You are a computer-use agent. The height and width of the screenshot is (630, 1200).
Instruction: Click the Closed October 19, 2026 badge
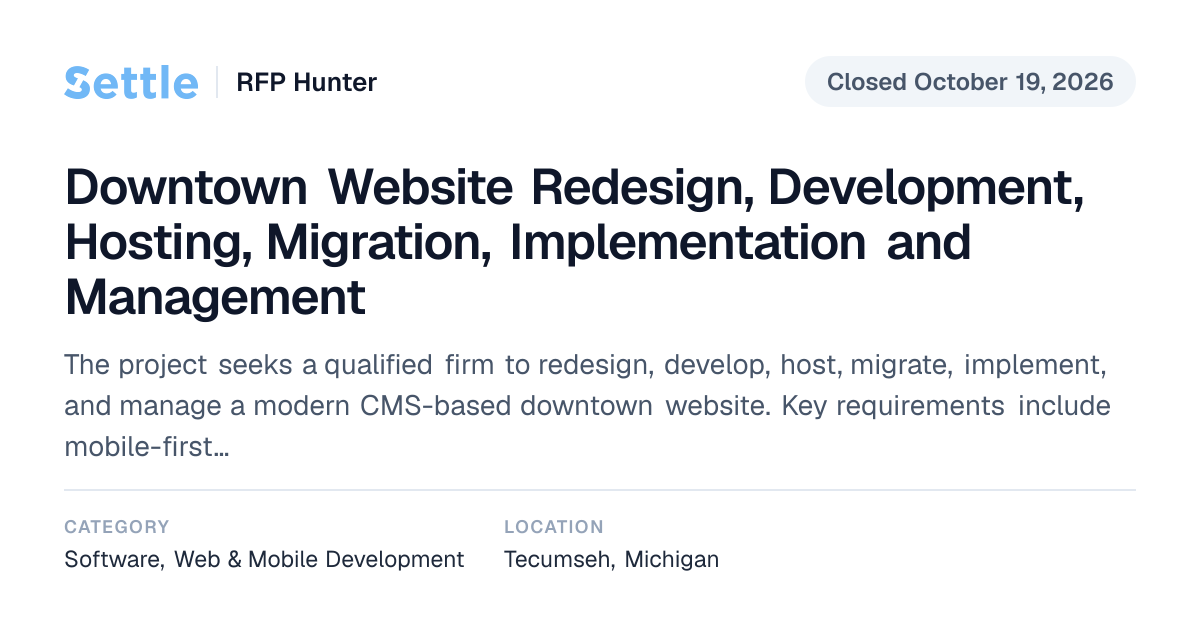[970, 82]
